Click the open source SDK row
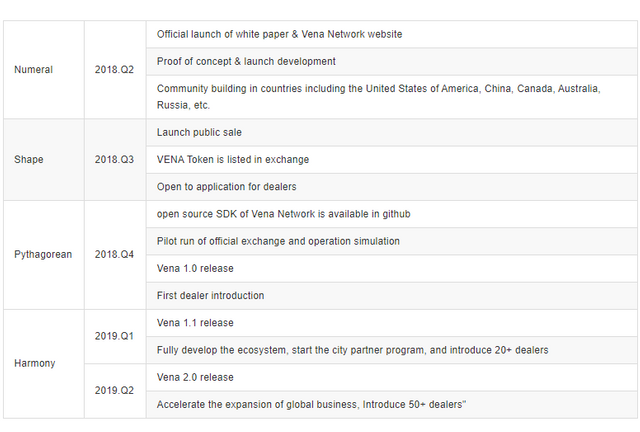Viewport: 640px width, 432px height. [283, 214]
